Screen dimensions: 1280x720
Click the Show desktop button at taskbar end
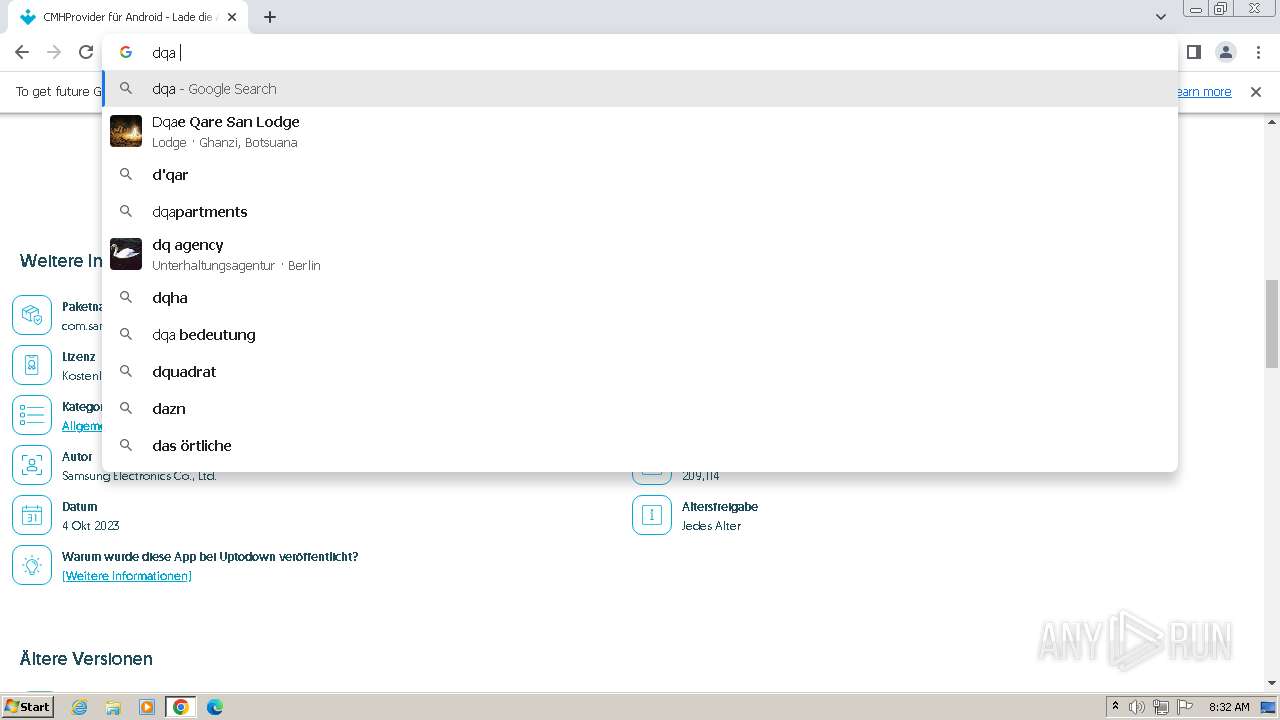[1269, 707]
